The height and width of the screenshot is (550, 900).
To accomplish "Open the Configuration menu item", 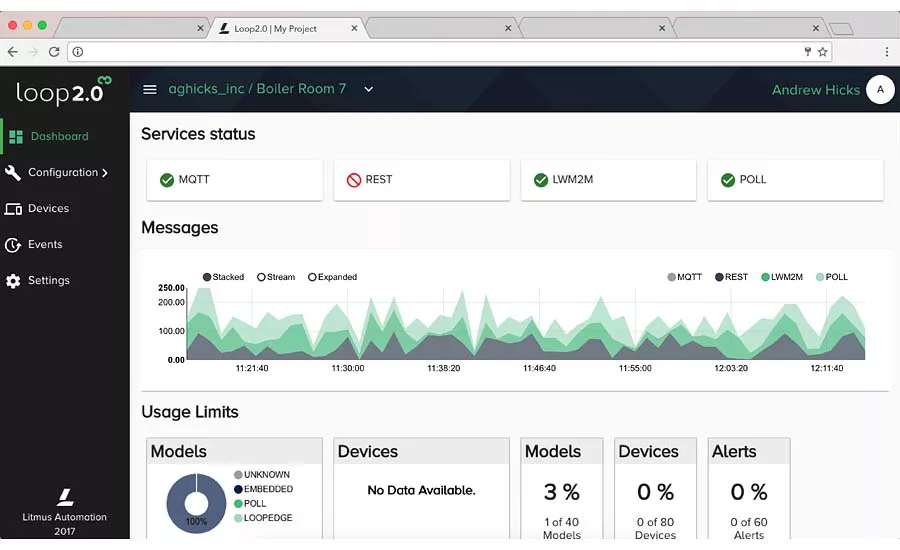I will 65,172.
